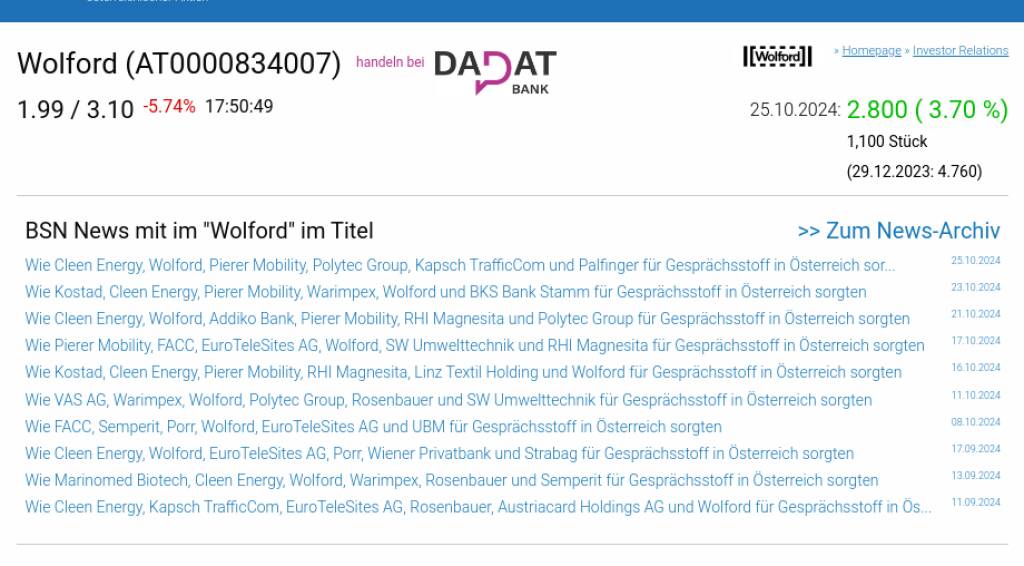1024x566 pixels.
Task: Open the 13.09.2024 Marinomed Biotech article
Action: coord(451,481)
